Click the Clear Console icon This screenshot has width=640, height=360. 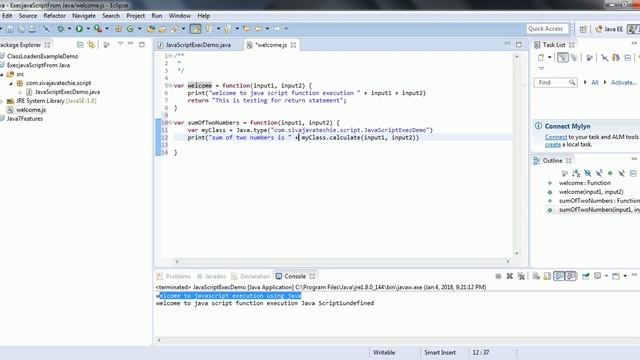pos(536,276)
